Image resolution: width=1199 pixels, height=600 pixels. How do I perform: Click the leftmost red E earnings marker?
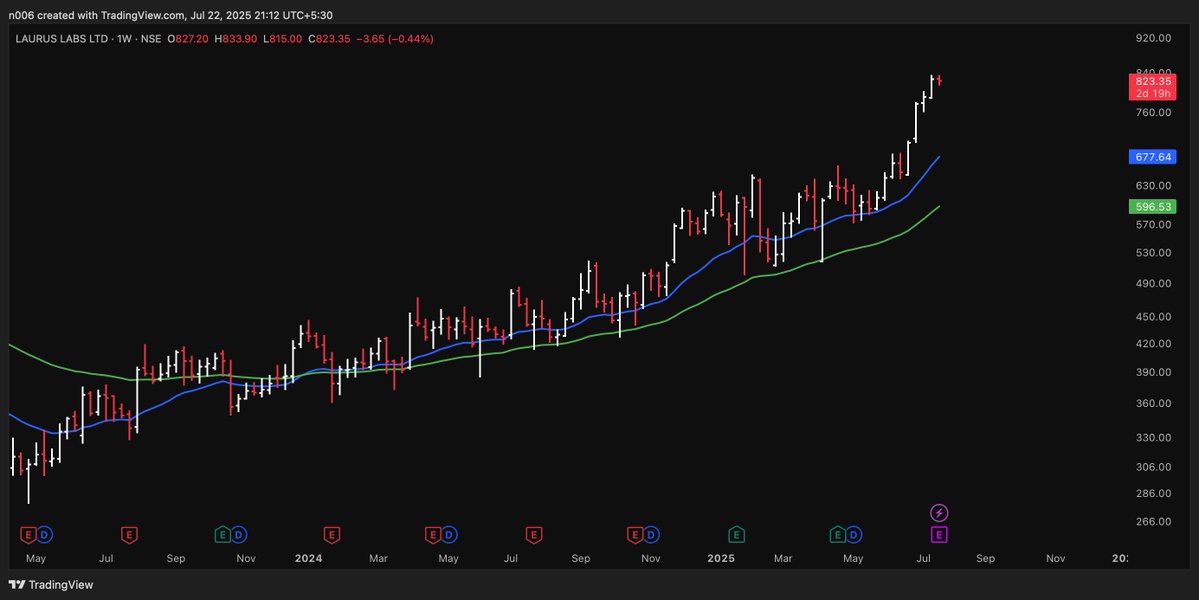(x=29, y=534)
